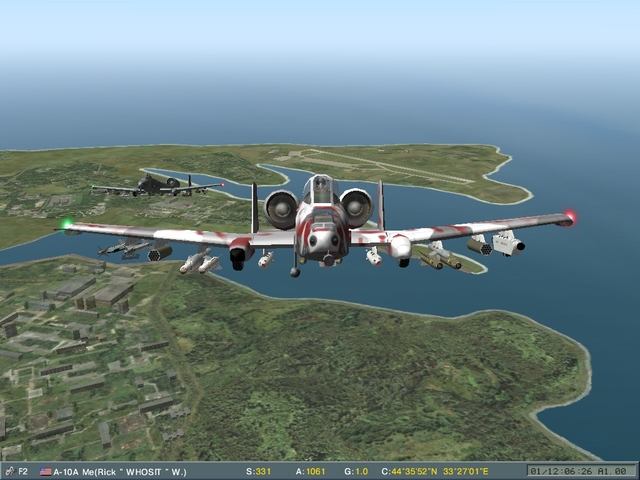The height and width of the screenshot is (480, 640).
Task: Click the dark wingman A-10 in background
Action: click(158, 186)
